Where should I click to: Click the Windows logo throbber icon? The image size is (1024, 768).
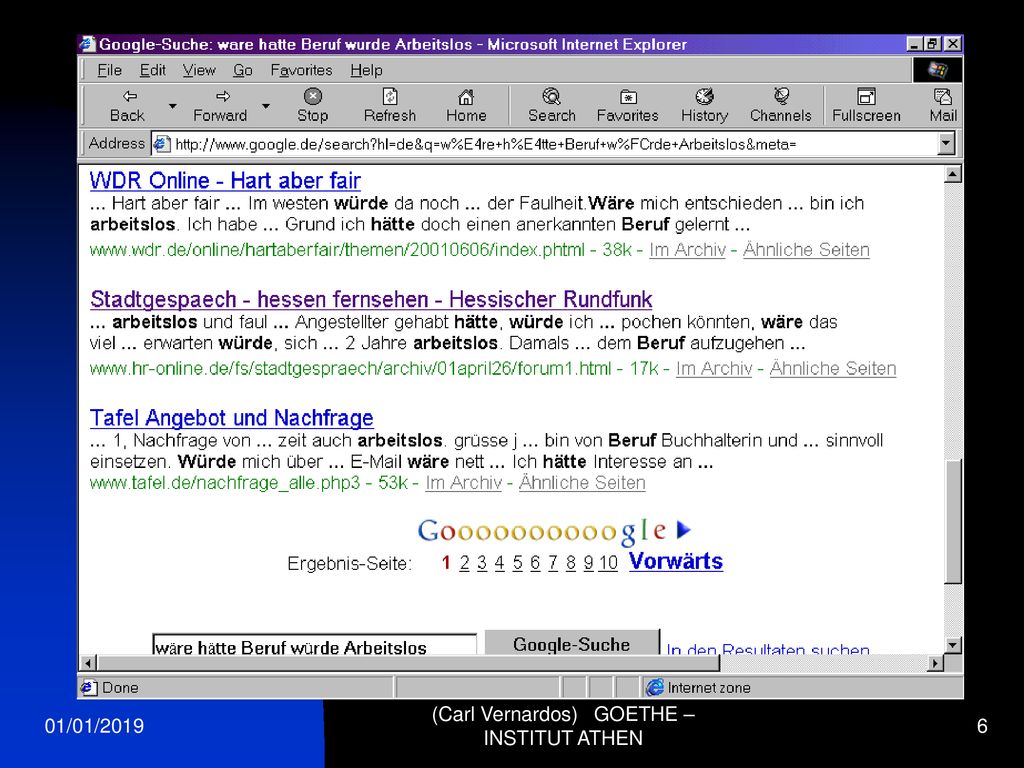coord(937,70)
